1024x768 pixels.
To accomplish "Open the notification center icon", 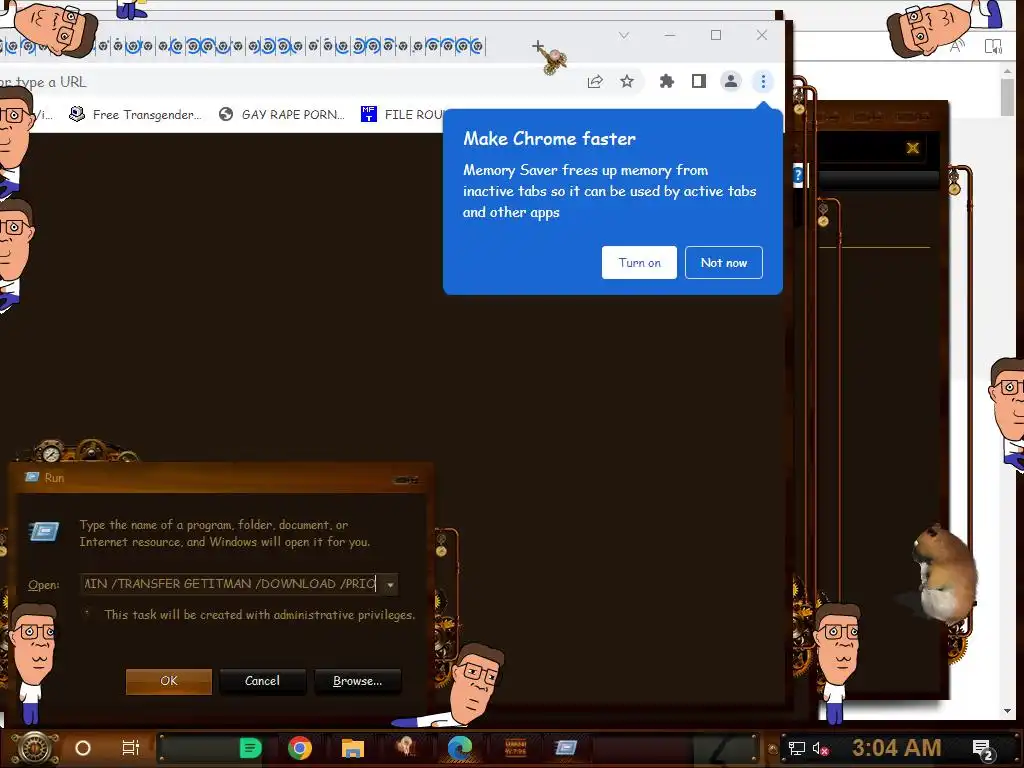I will [983, 749].
